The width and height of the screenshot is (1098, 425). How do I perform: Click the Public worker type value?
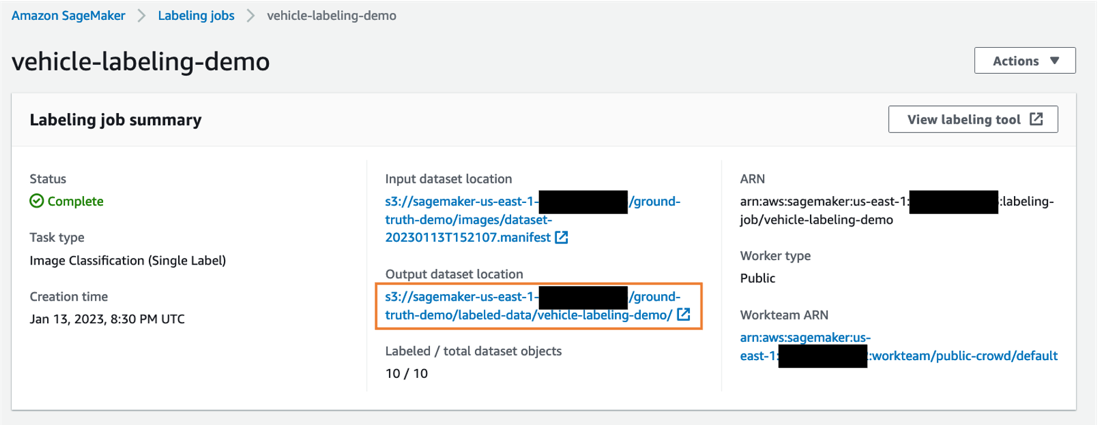click(757, 278)
